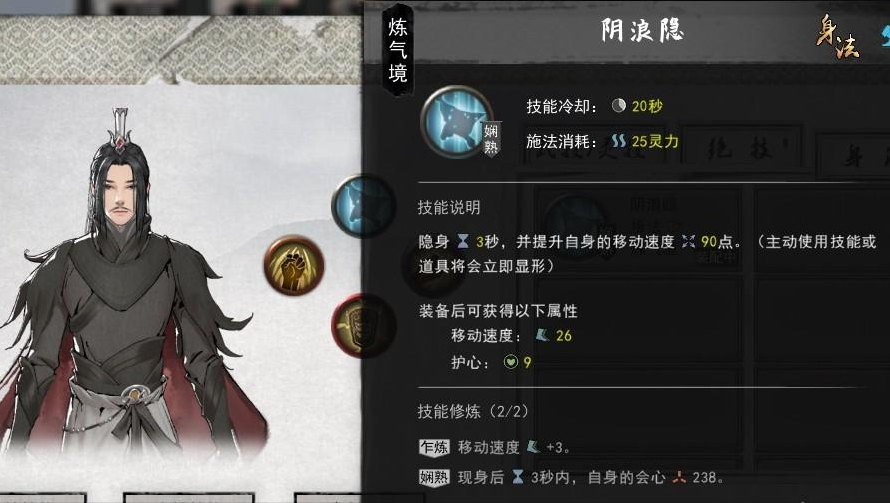Click the boot icon next to 26

543,336
